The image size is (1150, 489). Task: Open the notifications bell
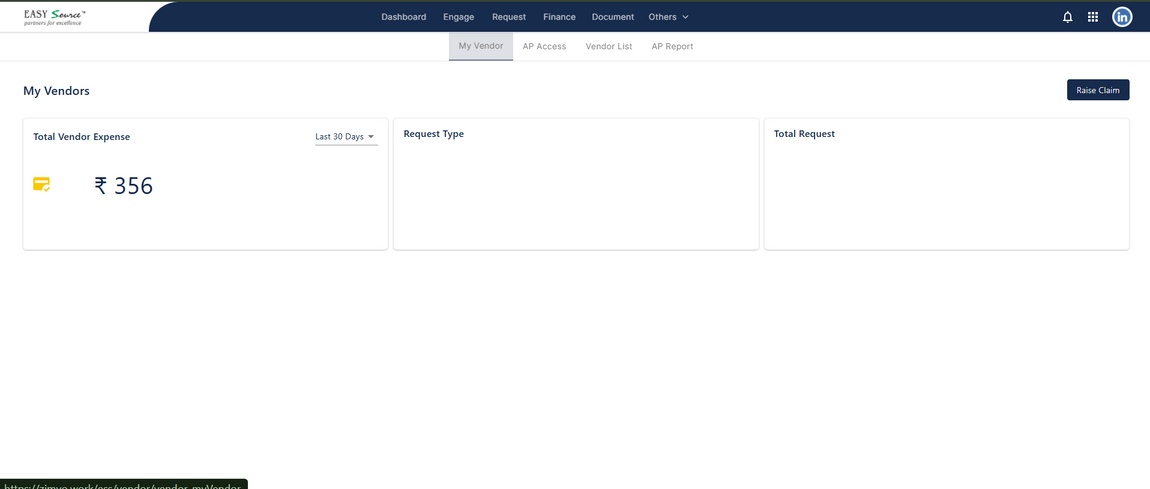(1067, 17)
